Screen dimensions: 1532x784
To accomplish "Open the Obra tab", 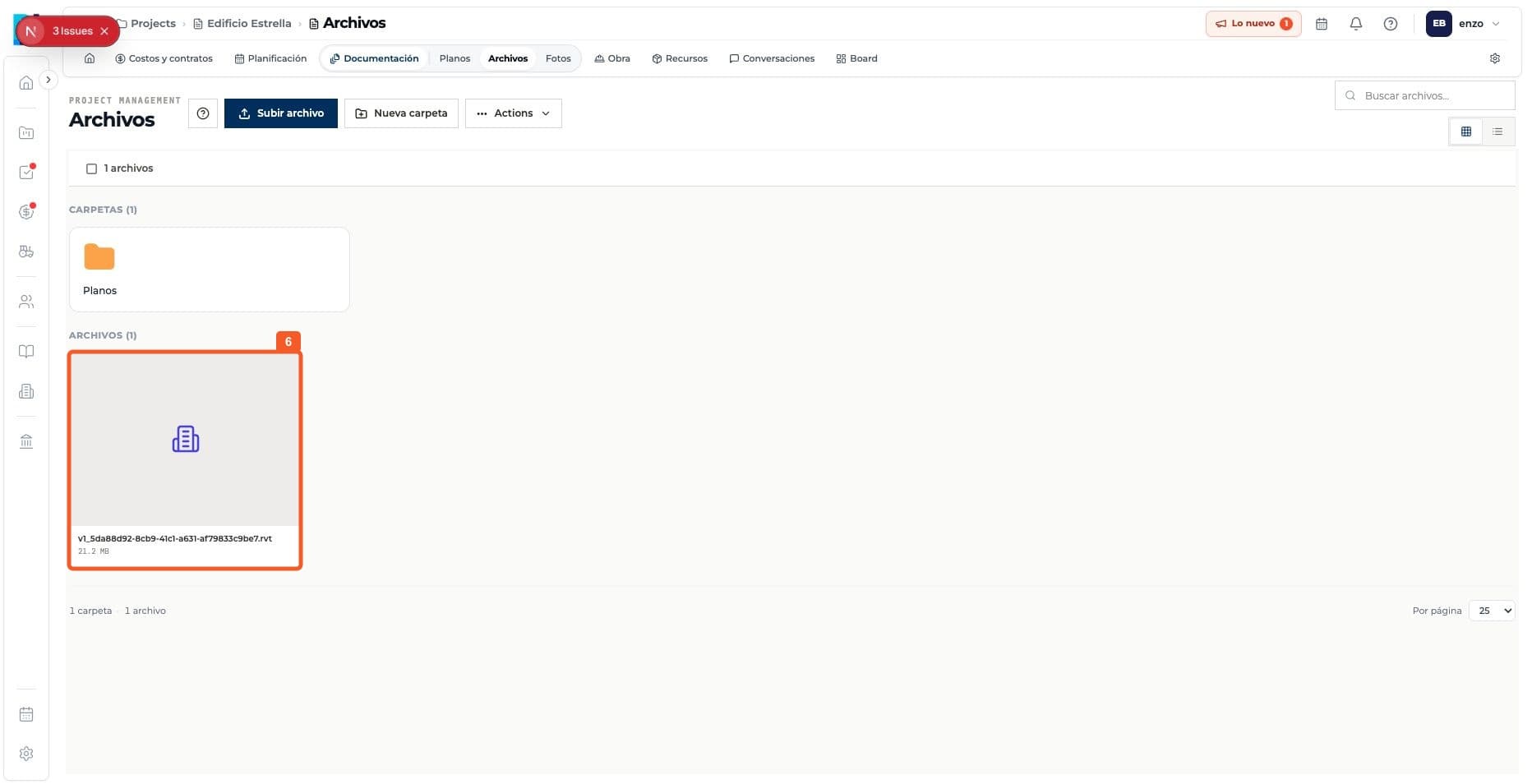I will 612,58.
